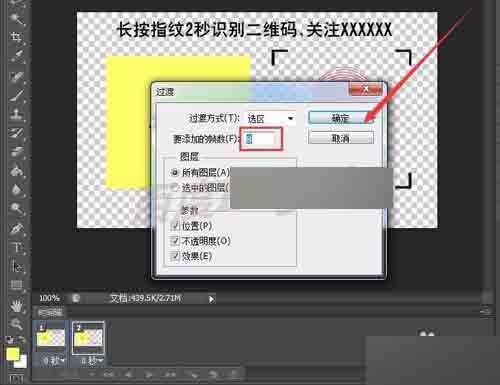
Task: Select the Path Selection tool
Action: pos(16,267)
